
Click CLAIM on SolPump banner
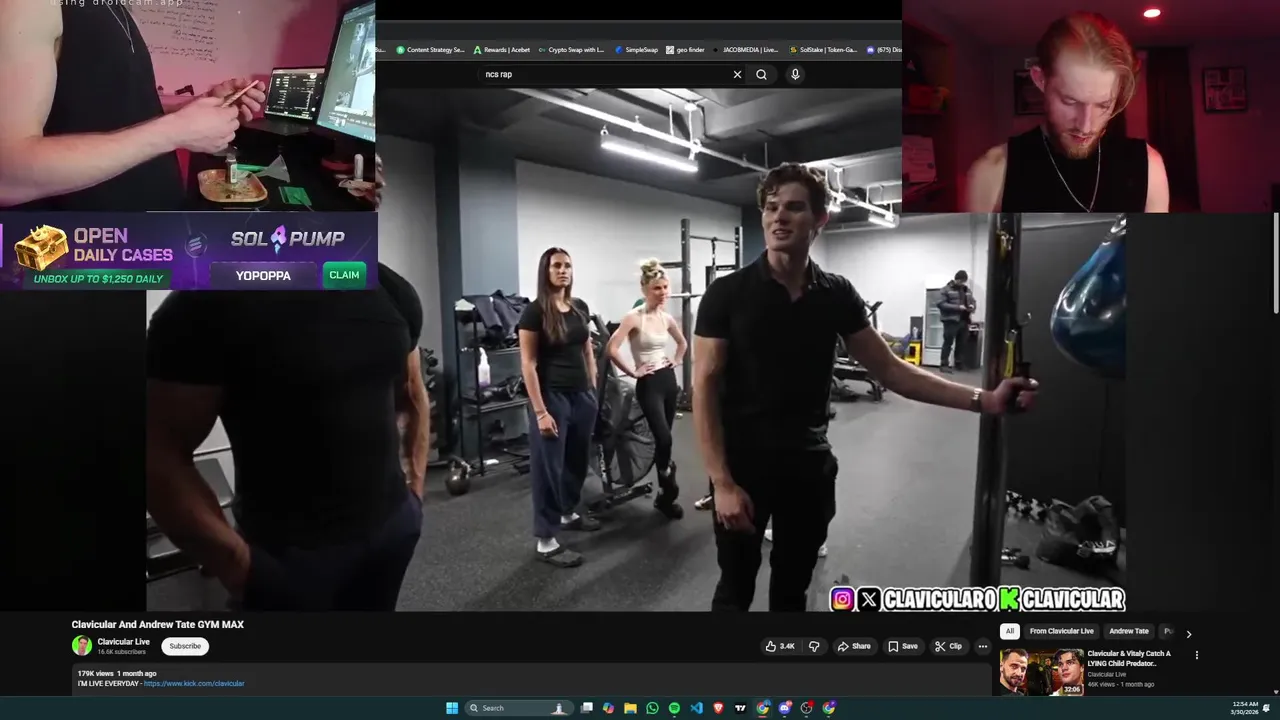[344, 275]
